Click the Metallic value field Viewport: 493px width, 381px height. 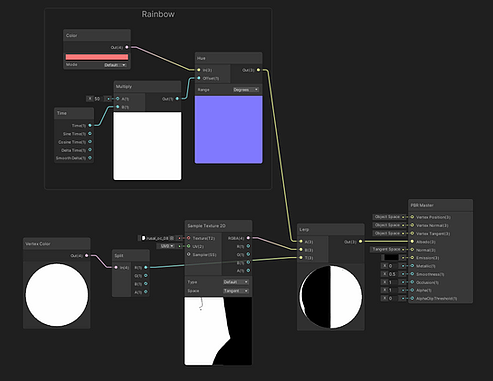pyautogui.click(x=393, y=266)
